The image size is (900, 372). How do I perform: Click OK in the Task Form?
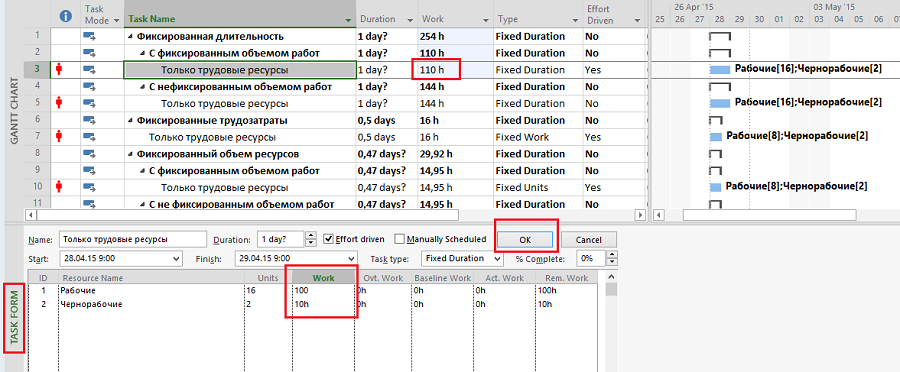pyautogui.click(x=525, y=239)
